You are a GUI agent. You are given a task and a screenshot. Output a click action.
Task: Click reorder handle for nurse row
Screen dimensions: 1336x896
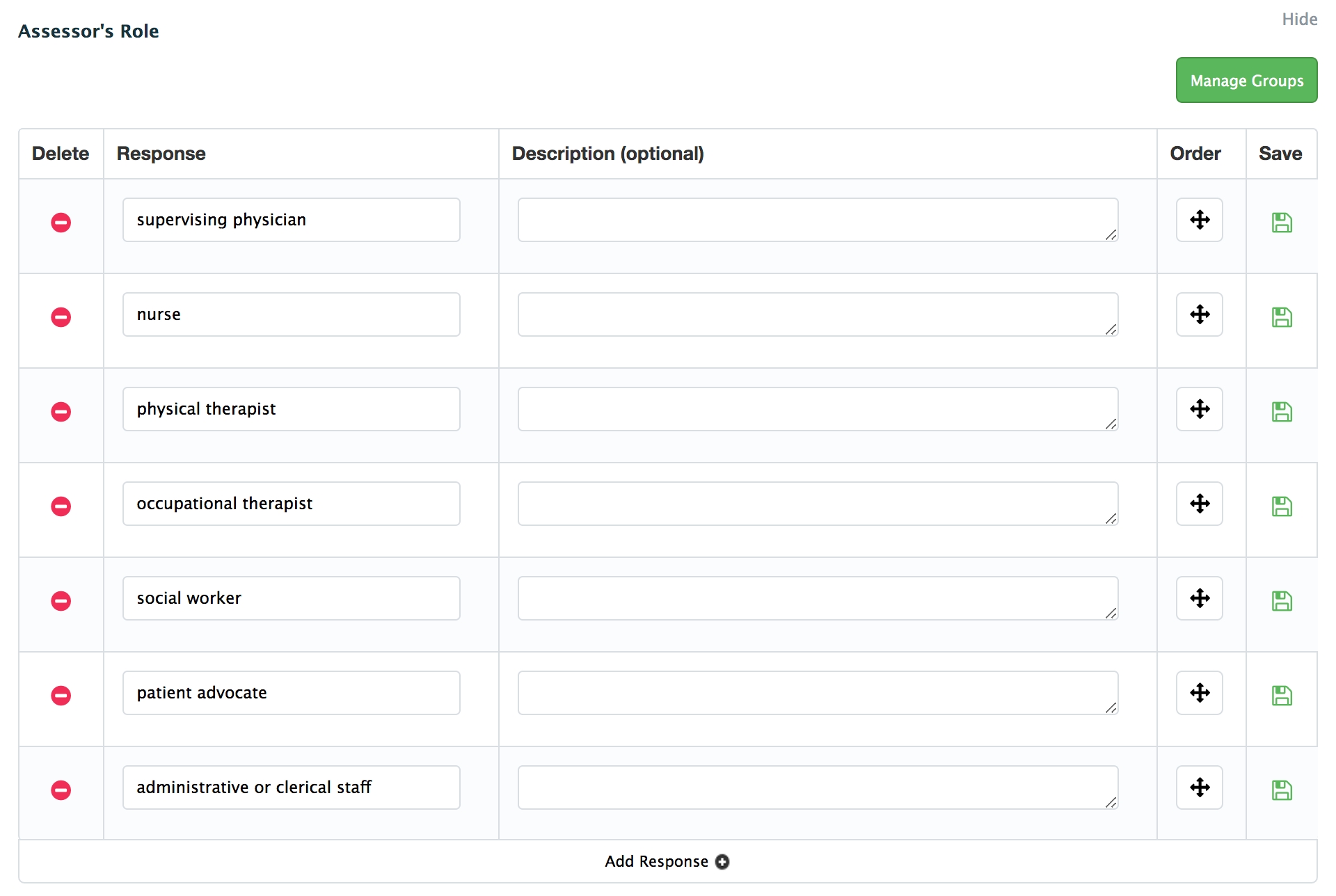coord(1200,314)
